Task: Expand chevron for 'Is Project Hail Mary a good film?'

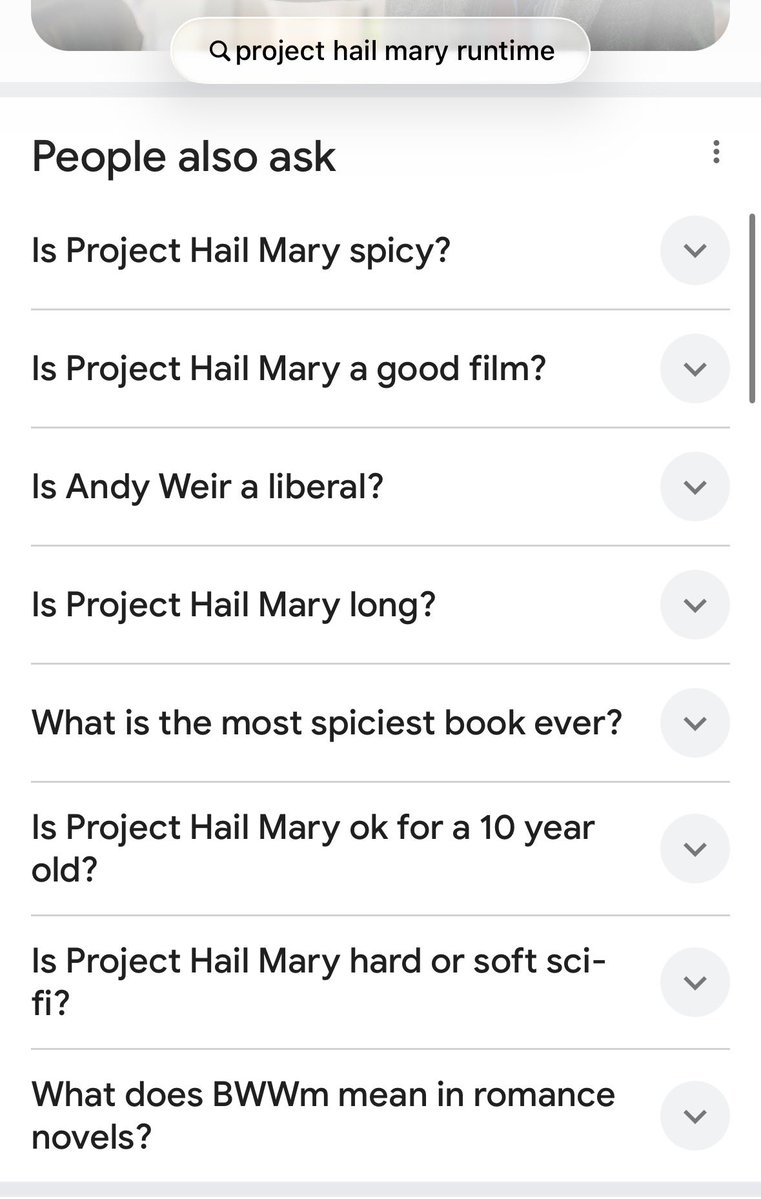Action: (694, 369)
